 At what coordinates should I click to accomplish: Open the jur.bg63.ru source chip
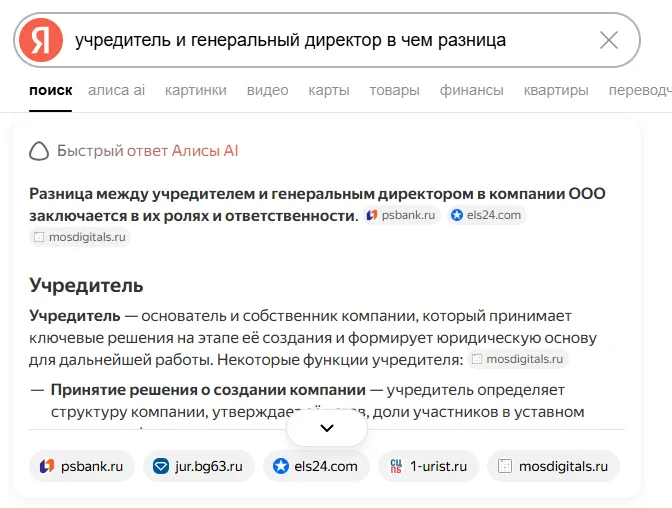[199, 466]
